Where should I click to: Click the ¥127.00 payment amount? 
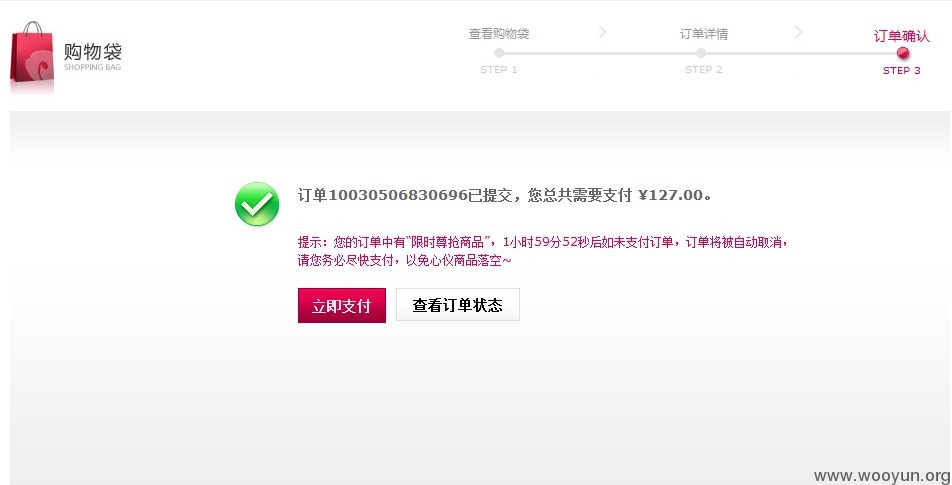pos(670,195)
